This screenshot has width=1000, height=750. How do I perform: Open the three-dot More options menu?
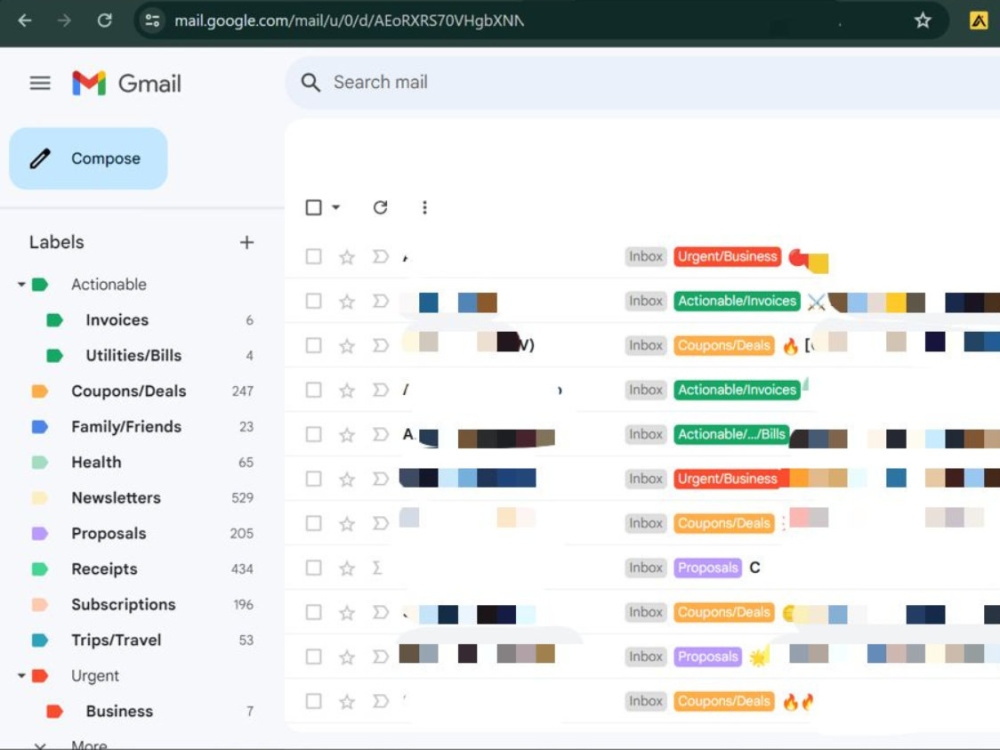(x=425, y=207)
